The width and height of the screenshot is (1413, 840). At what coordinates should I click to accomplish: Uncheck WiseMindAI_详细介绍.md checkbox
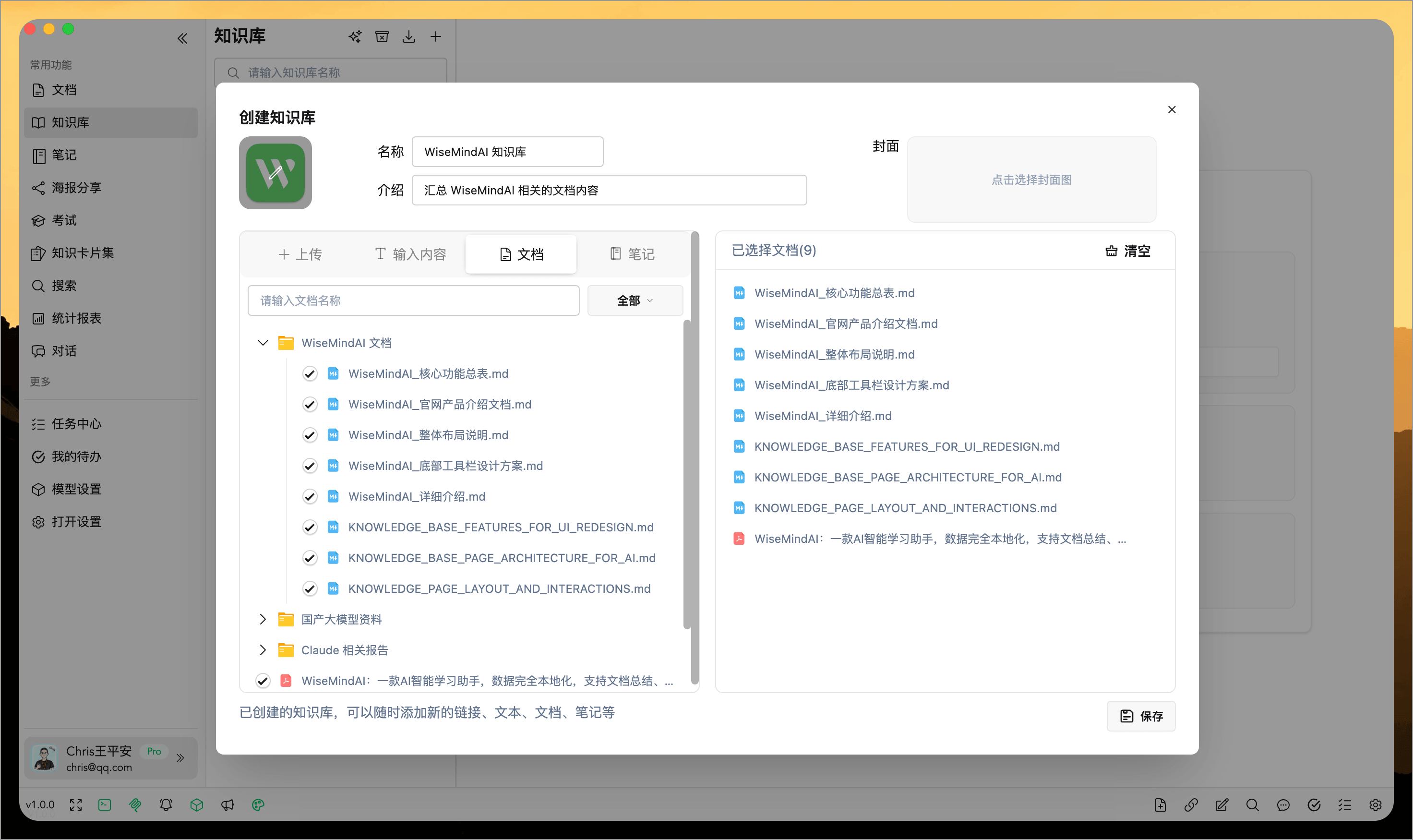310,496
